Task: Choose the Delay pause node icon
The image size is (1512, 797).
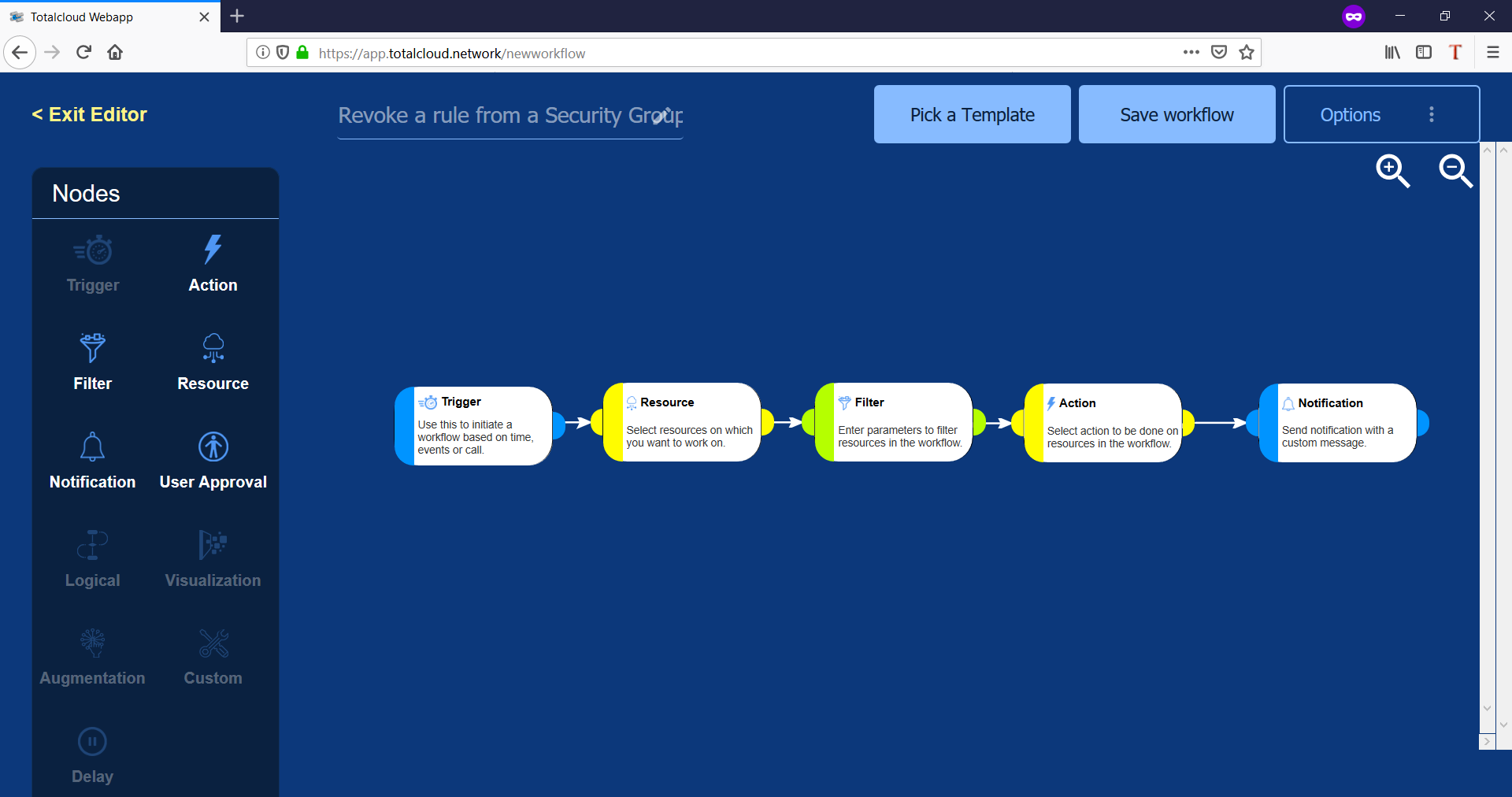Action: click(92, 741)
